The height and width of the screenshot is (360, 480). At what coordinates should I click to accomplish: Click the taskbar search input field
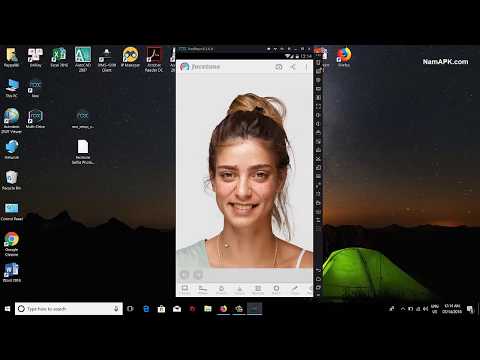[x=69, y=309]
